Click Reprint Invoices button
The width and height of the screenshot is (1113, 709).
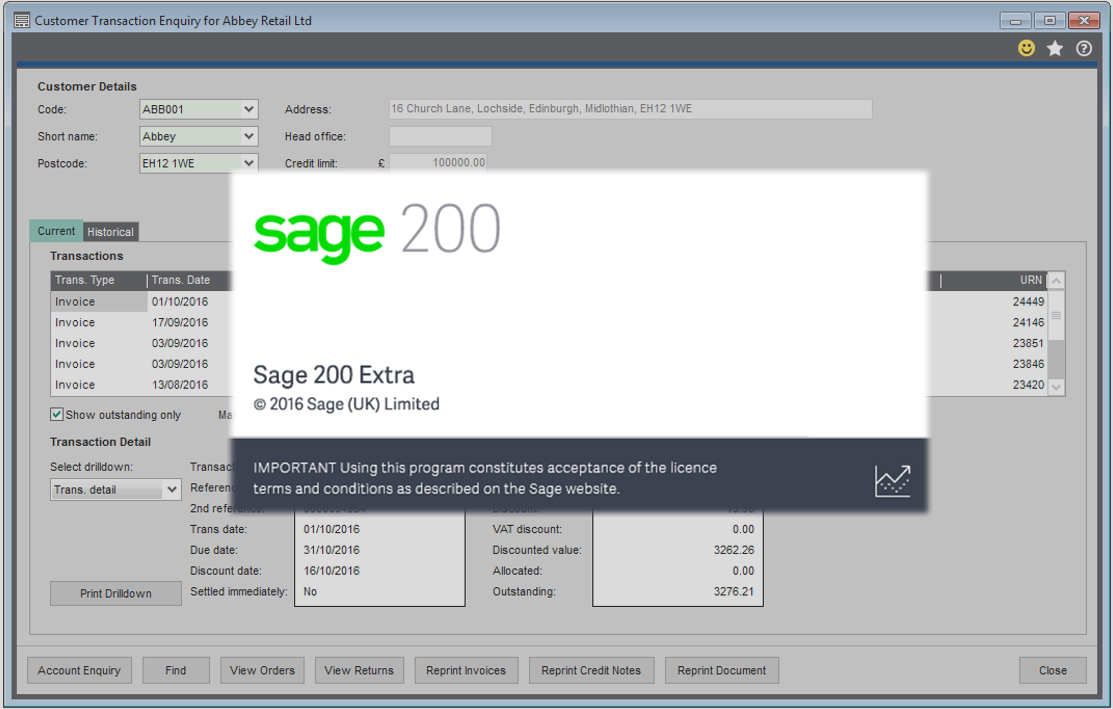pos(466,671)
